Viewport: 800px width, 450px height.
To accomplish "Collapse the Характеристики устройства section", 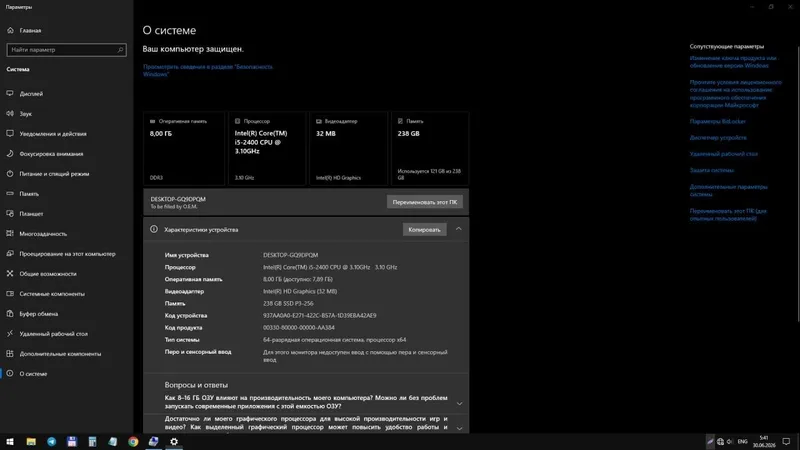I will (459, 229).
